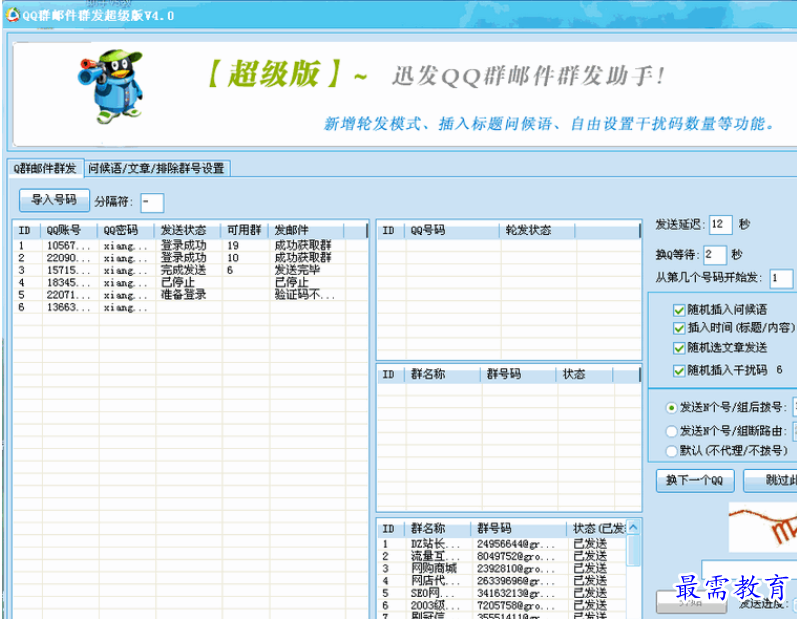
Task: Select 默认(不代理/不换号) radio option
Action: [671, 451]
